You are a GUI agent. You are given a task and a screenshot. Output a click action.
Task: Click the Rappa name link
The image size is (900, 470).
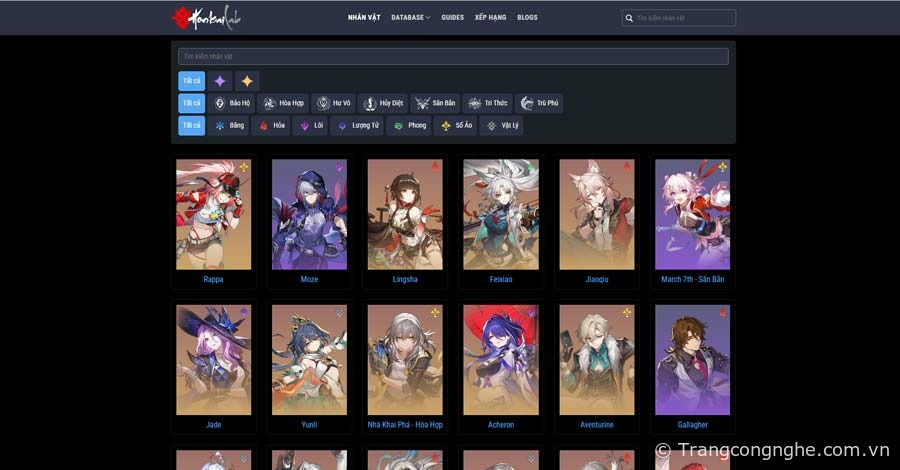click(214, 279)
